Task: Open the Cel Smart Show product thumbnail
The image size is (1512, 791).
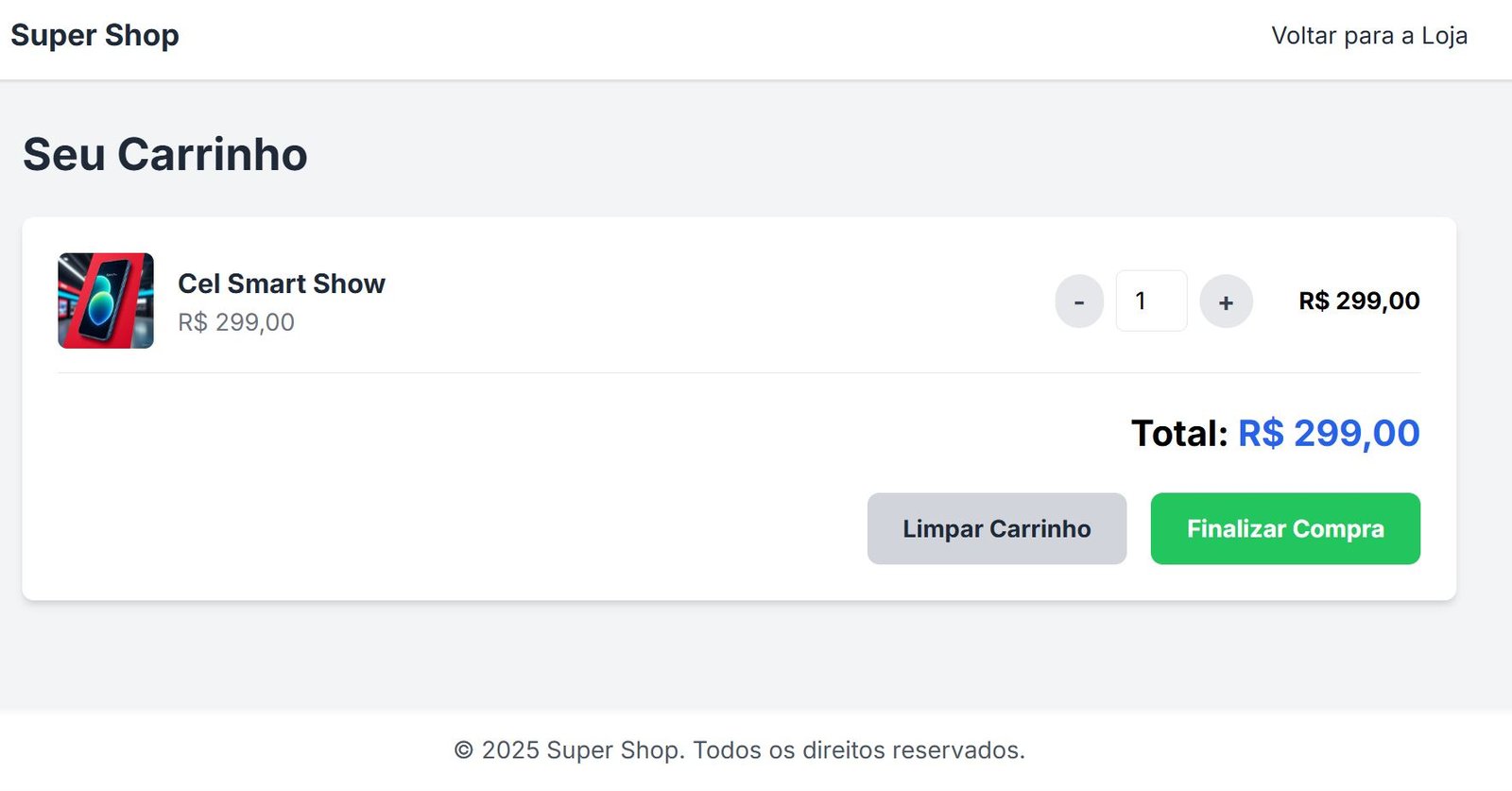Action: 106,301
